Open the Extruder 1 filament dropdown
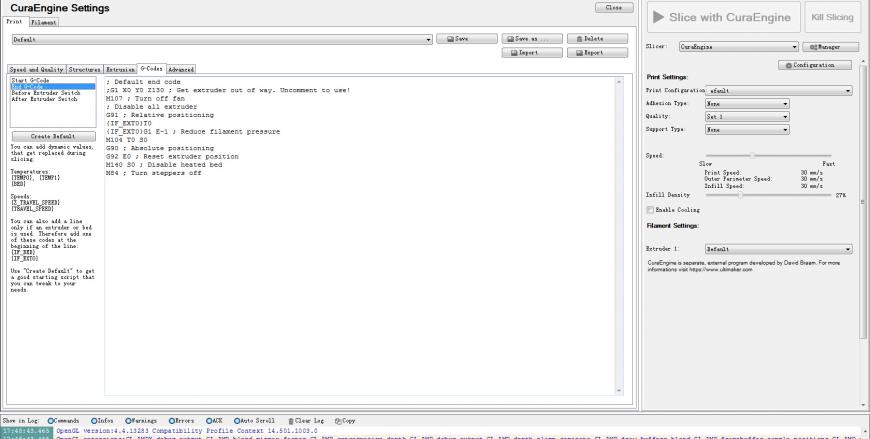The width and height of the screenshot is (870, 439). (779, 249)
